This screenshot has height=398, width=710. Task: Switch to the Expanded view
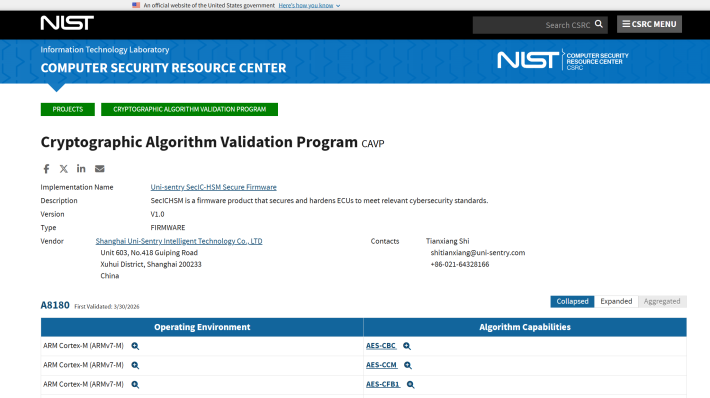[x=616, y=302]
